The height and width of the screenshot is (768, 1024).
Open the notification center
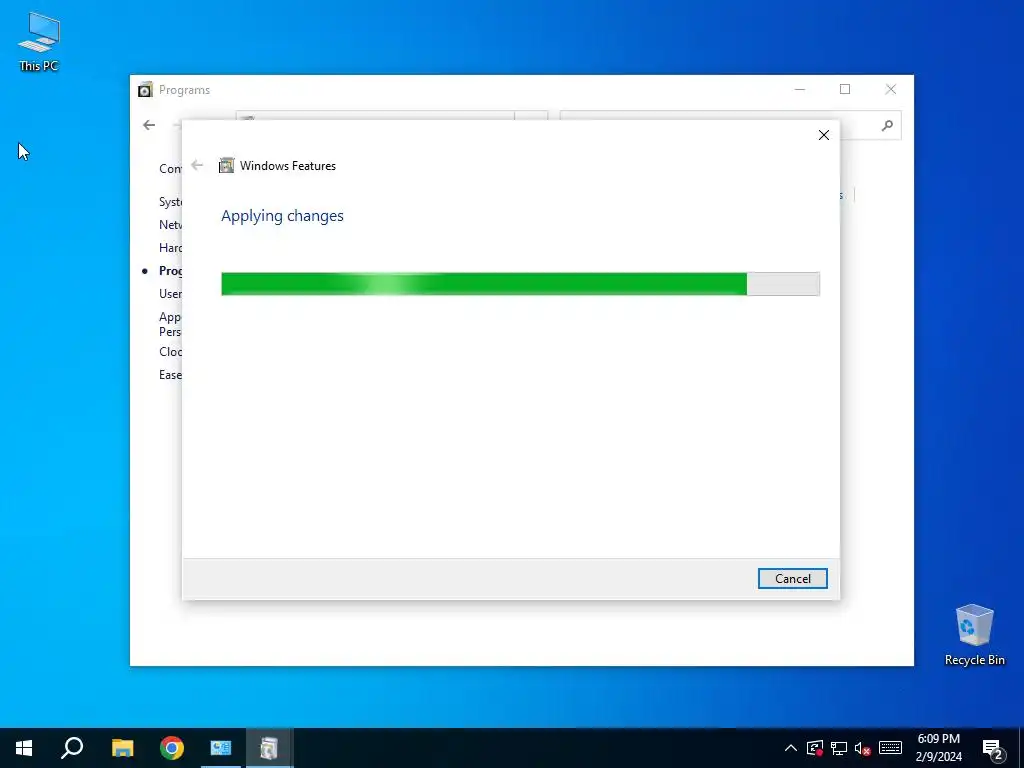(x=993, y=748)
